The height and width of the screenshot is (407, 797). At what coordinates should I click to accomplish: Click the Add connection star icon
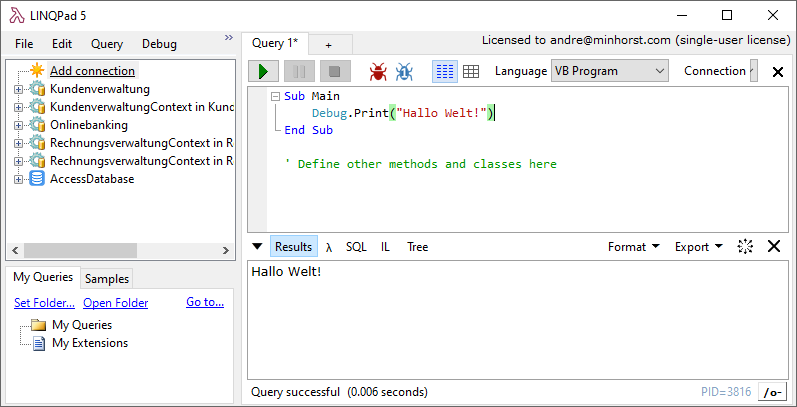[x=37, y=70]
